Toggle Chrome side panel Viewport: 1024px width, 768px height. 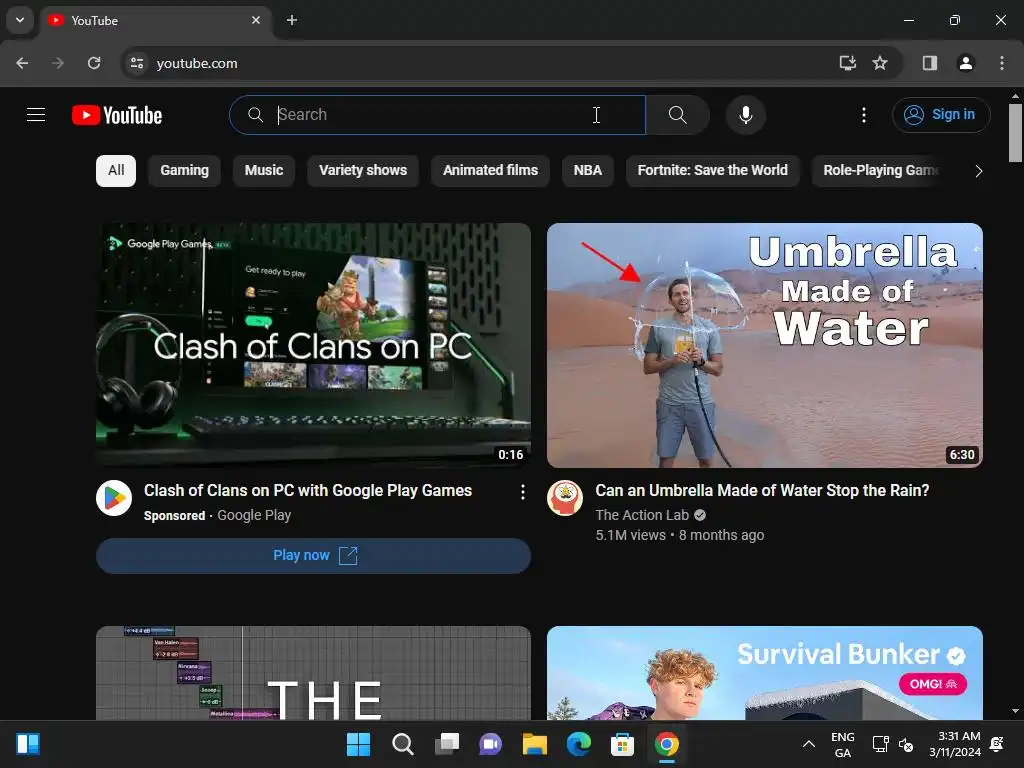929,63
